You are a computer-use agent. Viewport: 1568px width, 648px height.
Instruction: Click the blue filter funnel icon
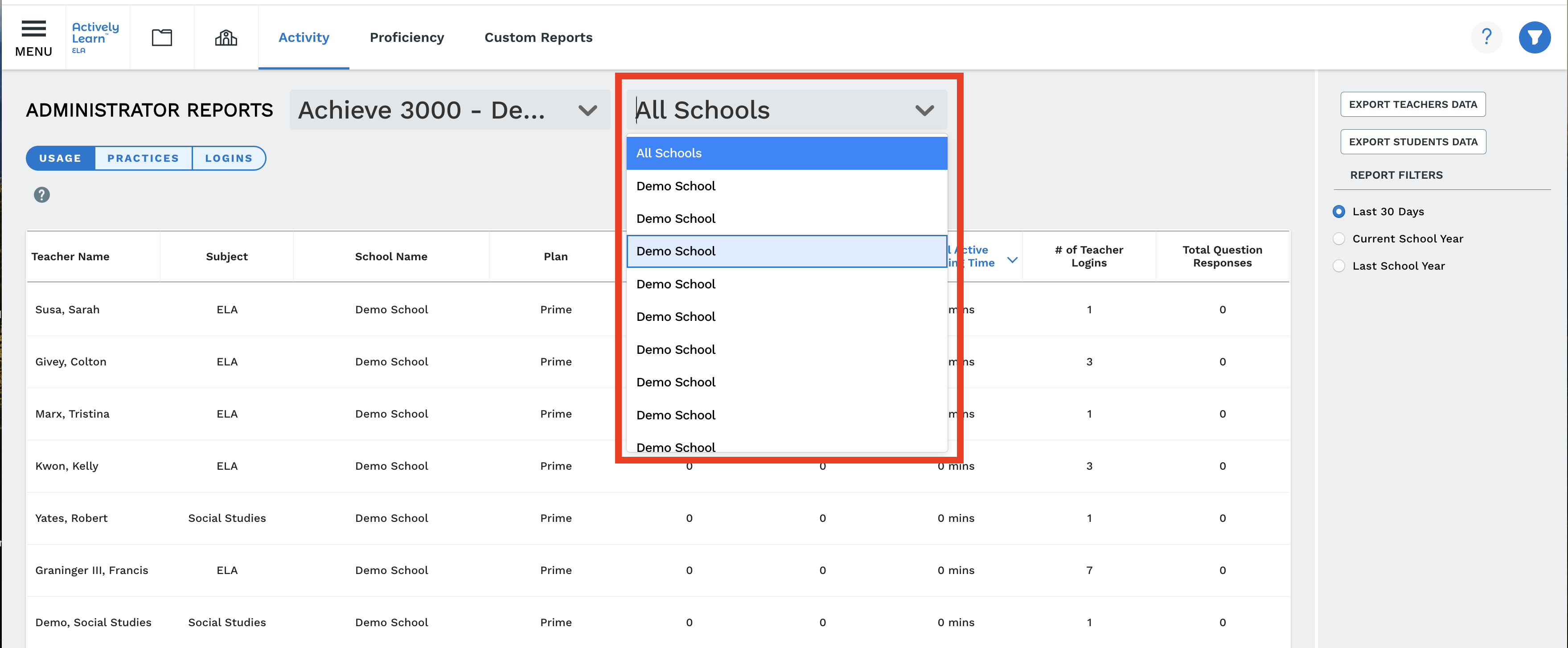(1535, 37)
